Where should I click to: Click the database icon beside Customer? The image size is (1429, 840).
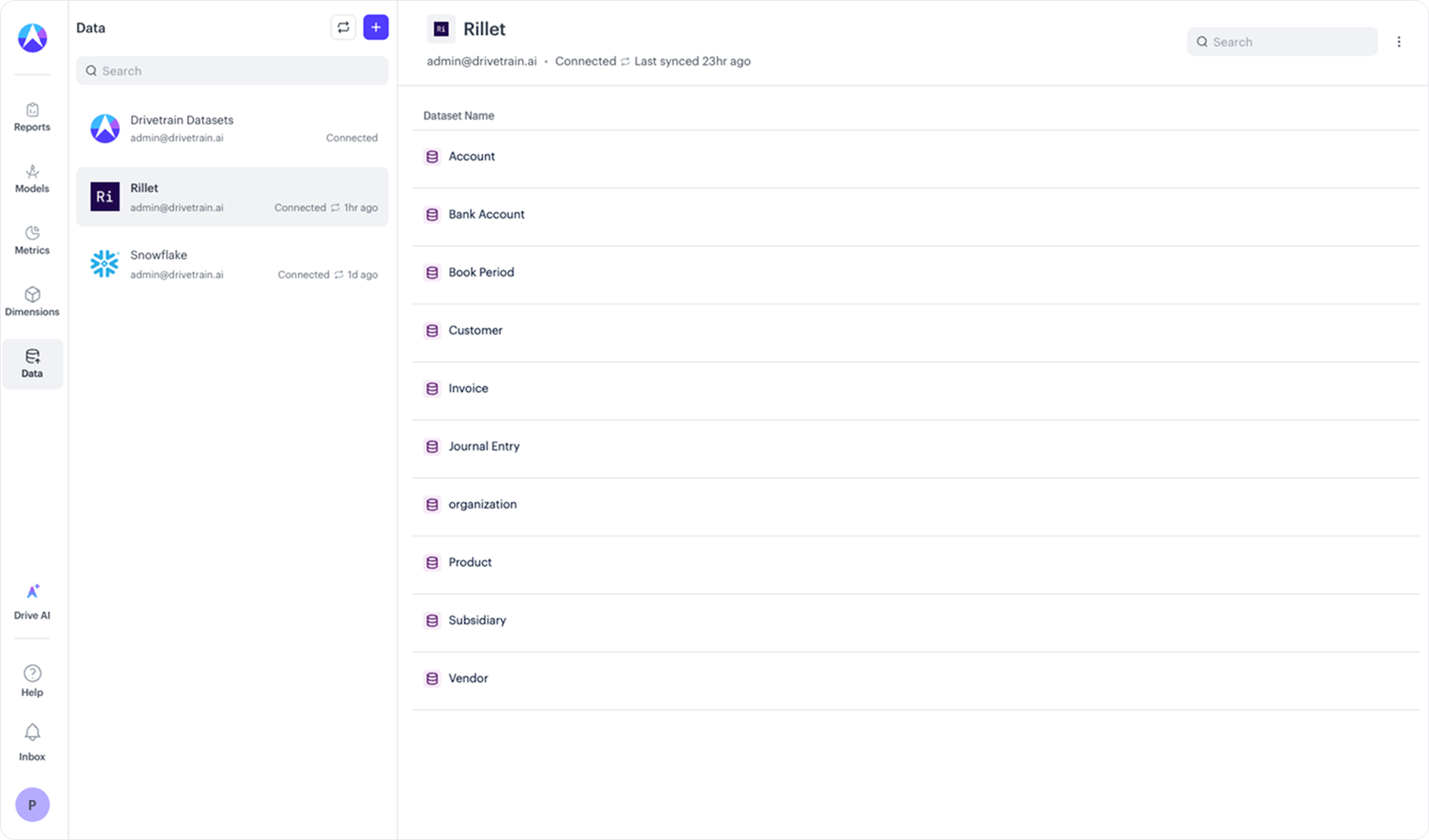coord(432,331)
